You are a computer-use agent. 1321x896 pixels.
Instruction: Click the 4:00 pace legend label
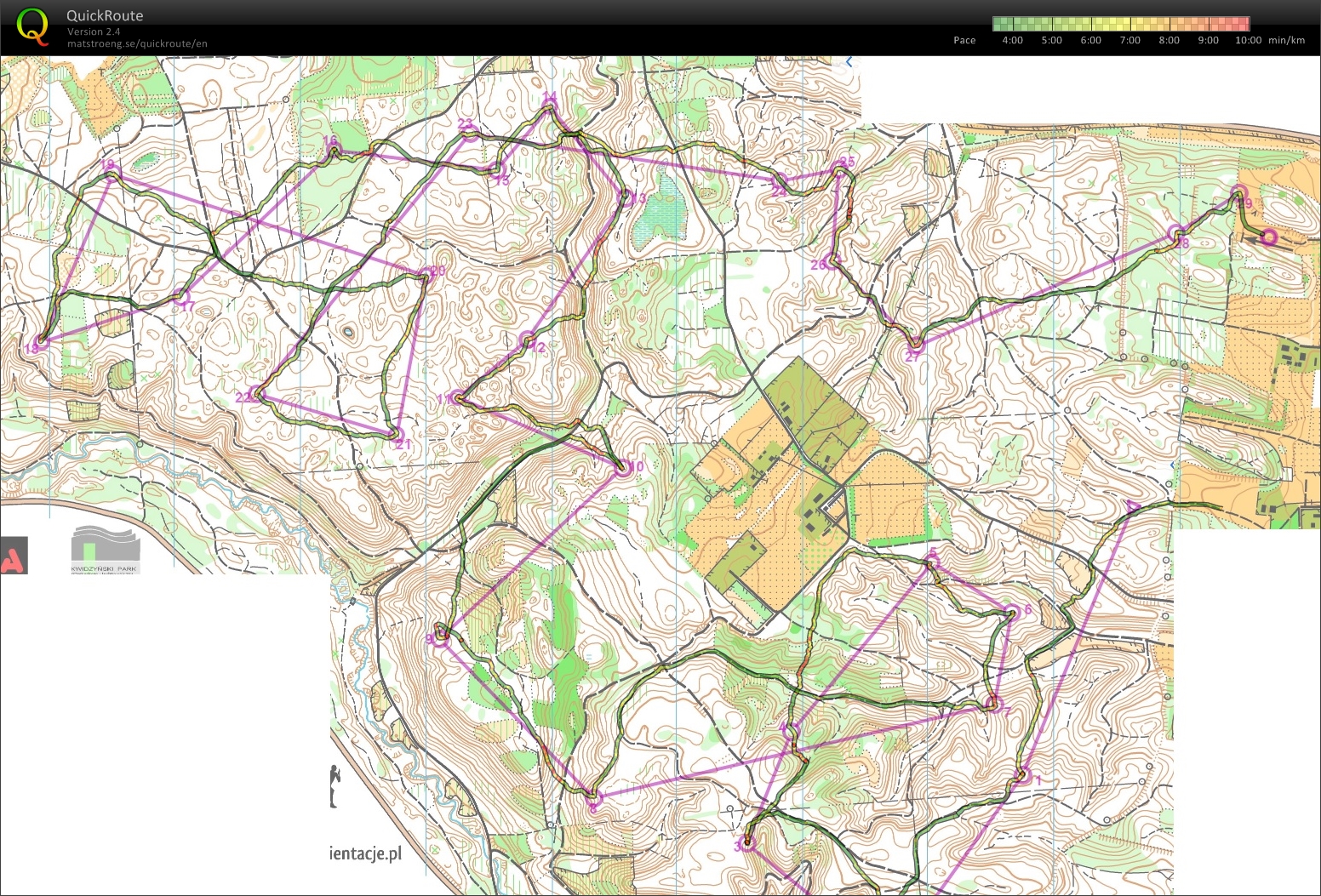[1012, 40]
